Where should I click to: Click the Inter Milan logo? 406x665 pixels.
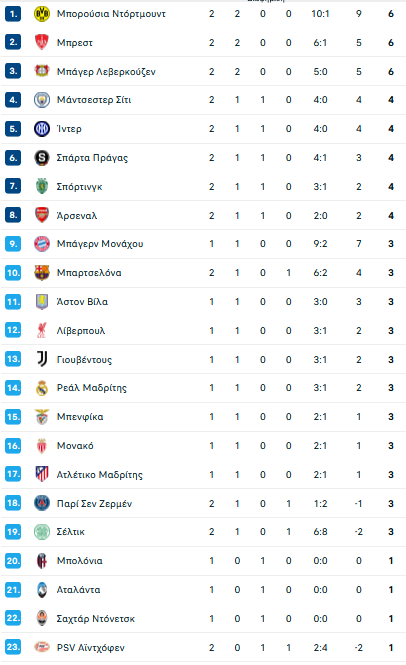click(42, 129)
